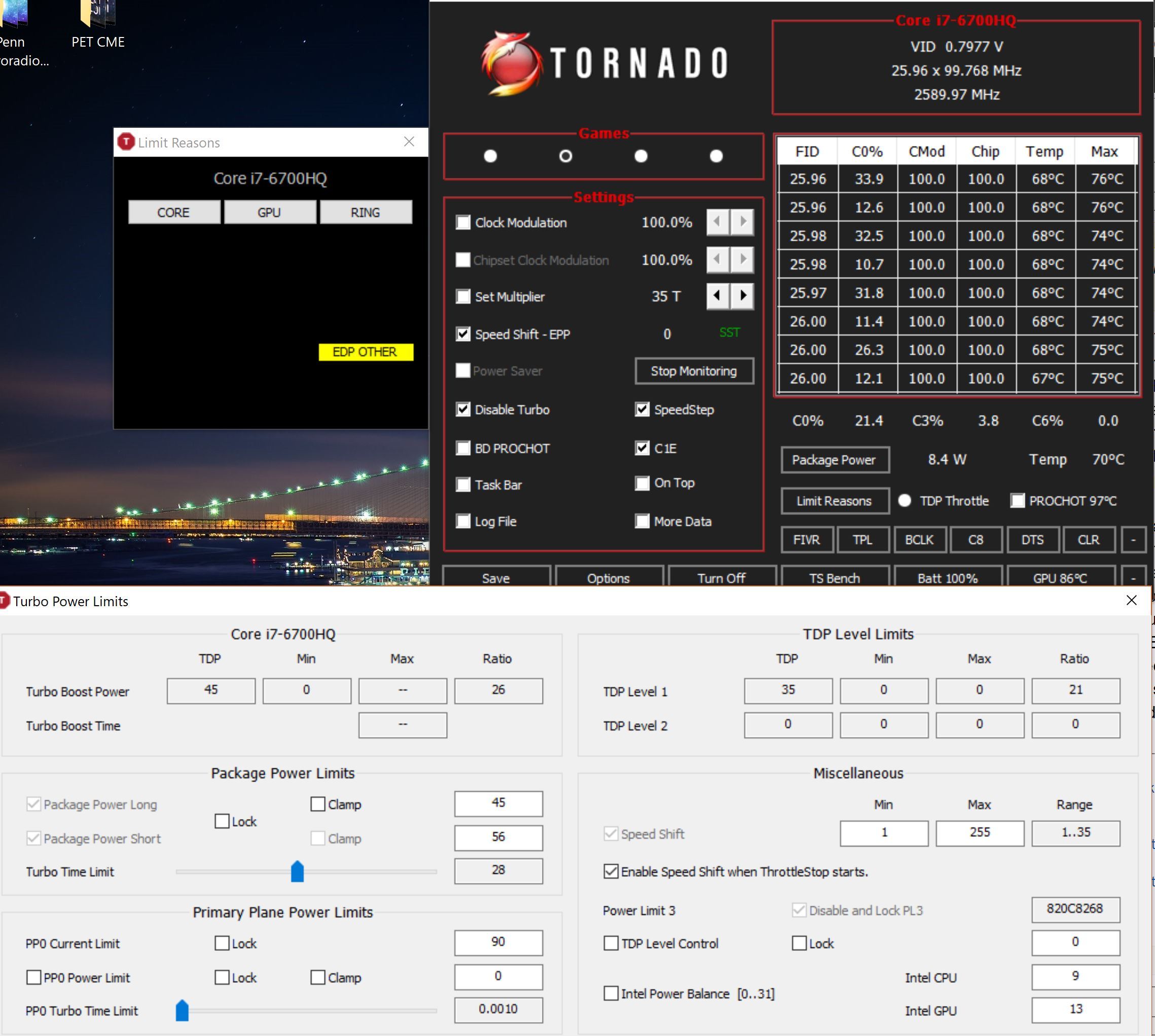Check the Package Power Limits Lock box
The width and height of the screenshot is (1155, 1036).
(222, 821)
